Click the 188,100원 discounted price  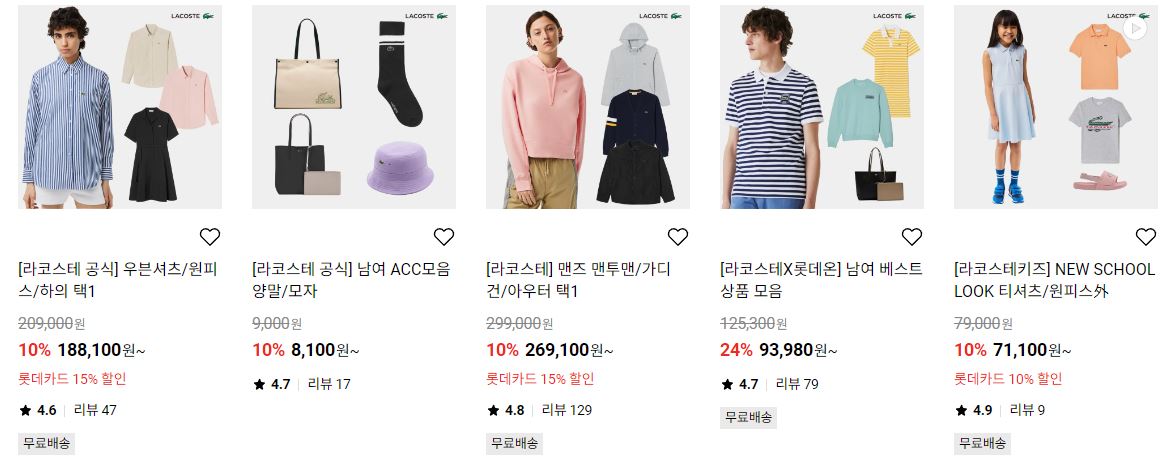101,350
